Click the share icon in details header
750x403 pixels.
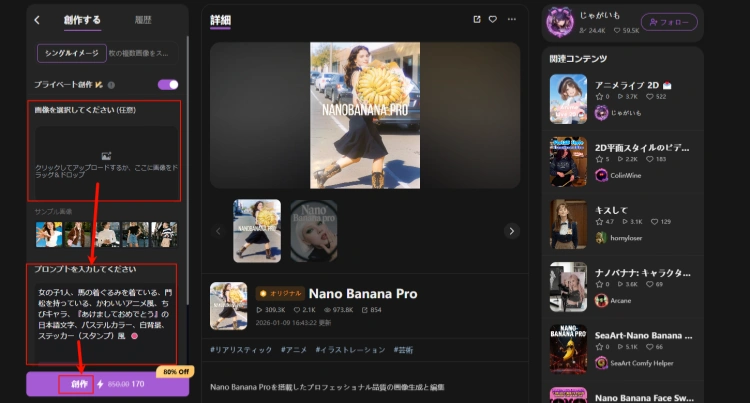477,19
